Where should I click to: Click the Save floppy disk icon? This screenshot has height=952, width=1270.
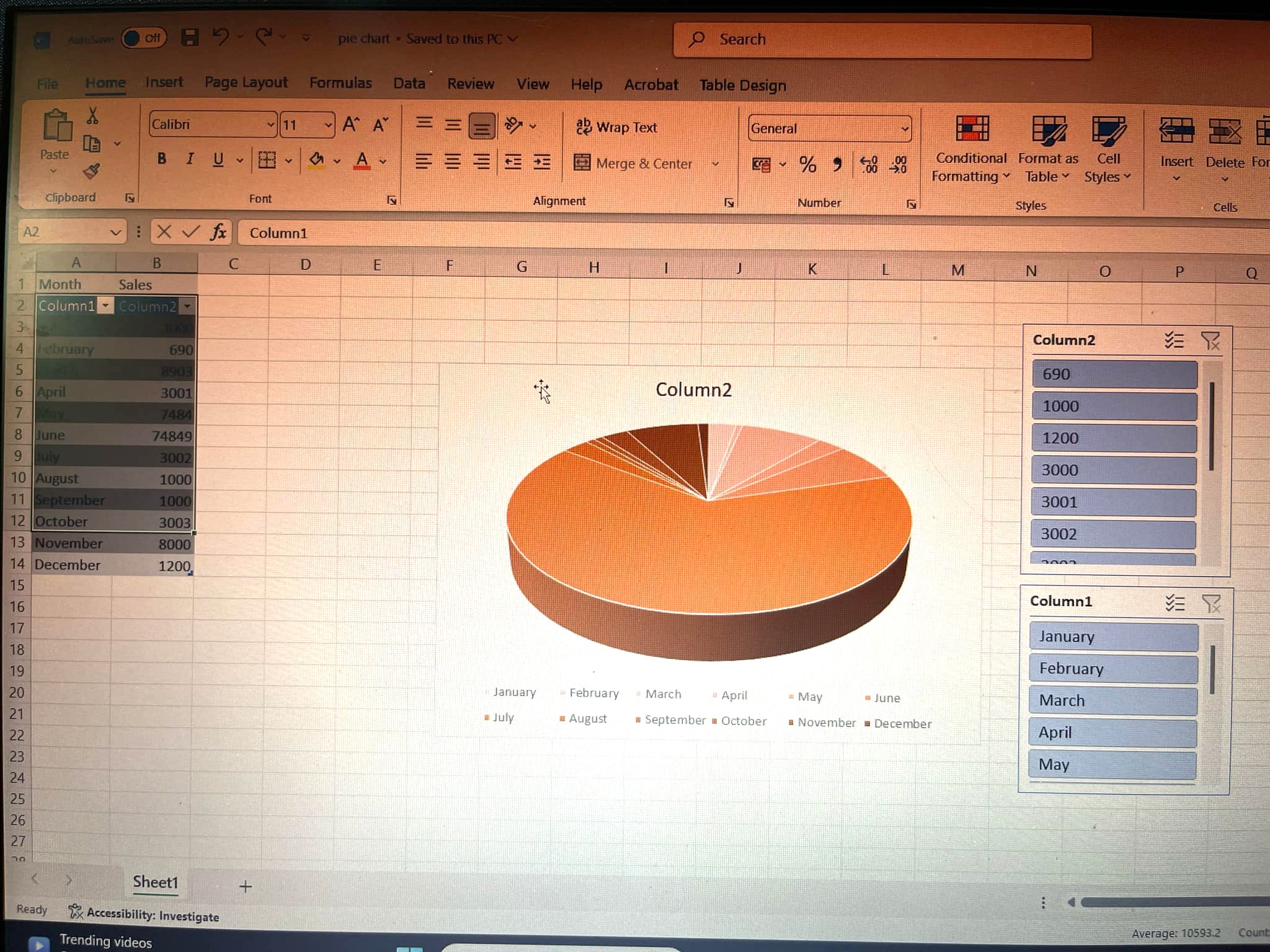[x=190, y=37]
